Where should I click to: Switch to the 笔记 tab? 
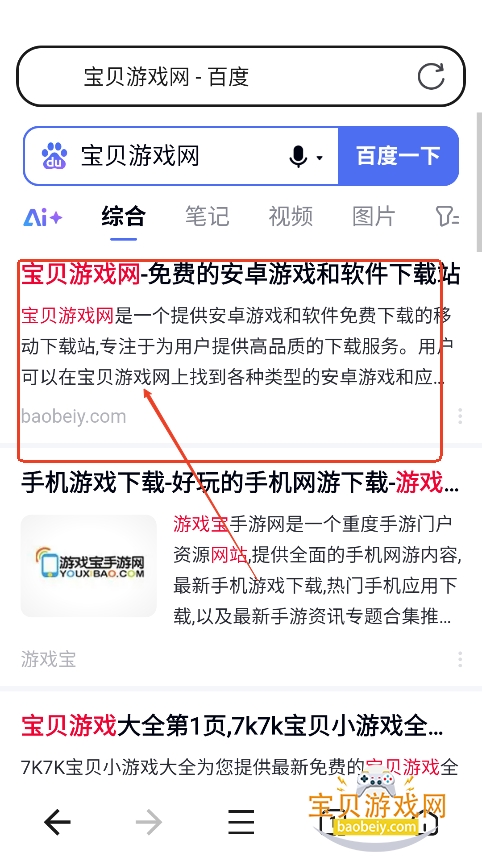pyautogui.click(x=207, y=216)
